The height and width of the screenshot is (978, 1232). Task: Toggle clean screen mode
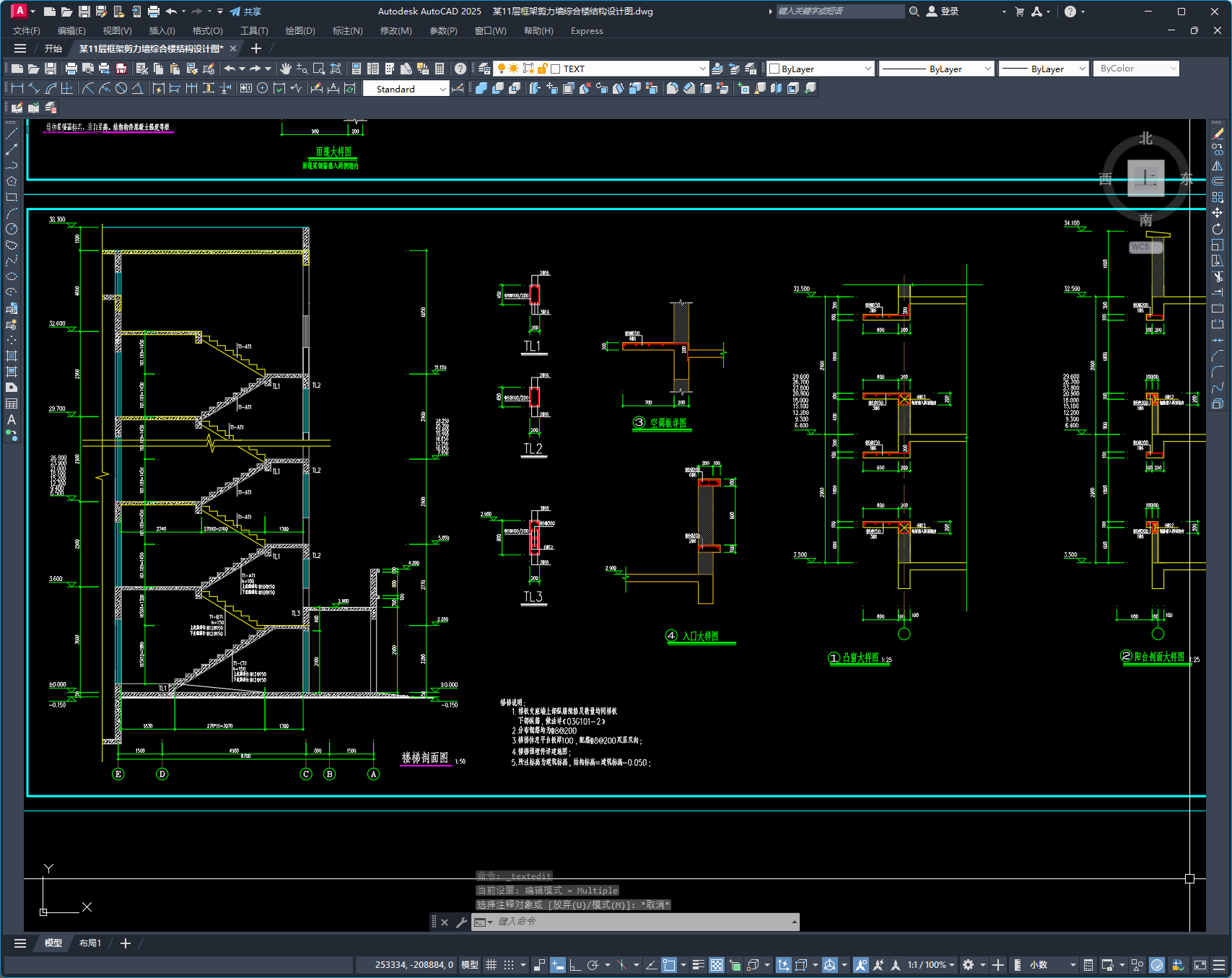tap(1200, 965)
